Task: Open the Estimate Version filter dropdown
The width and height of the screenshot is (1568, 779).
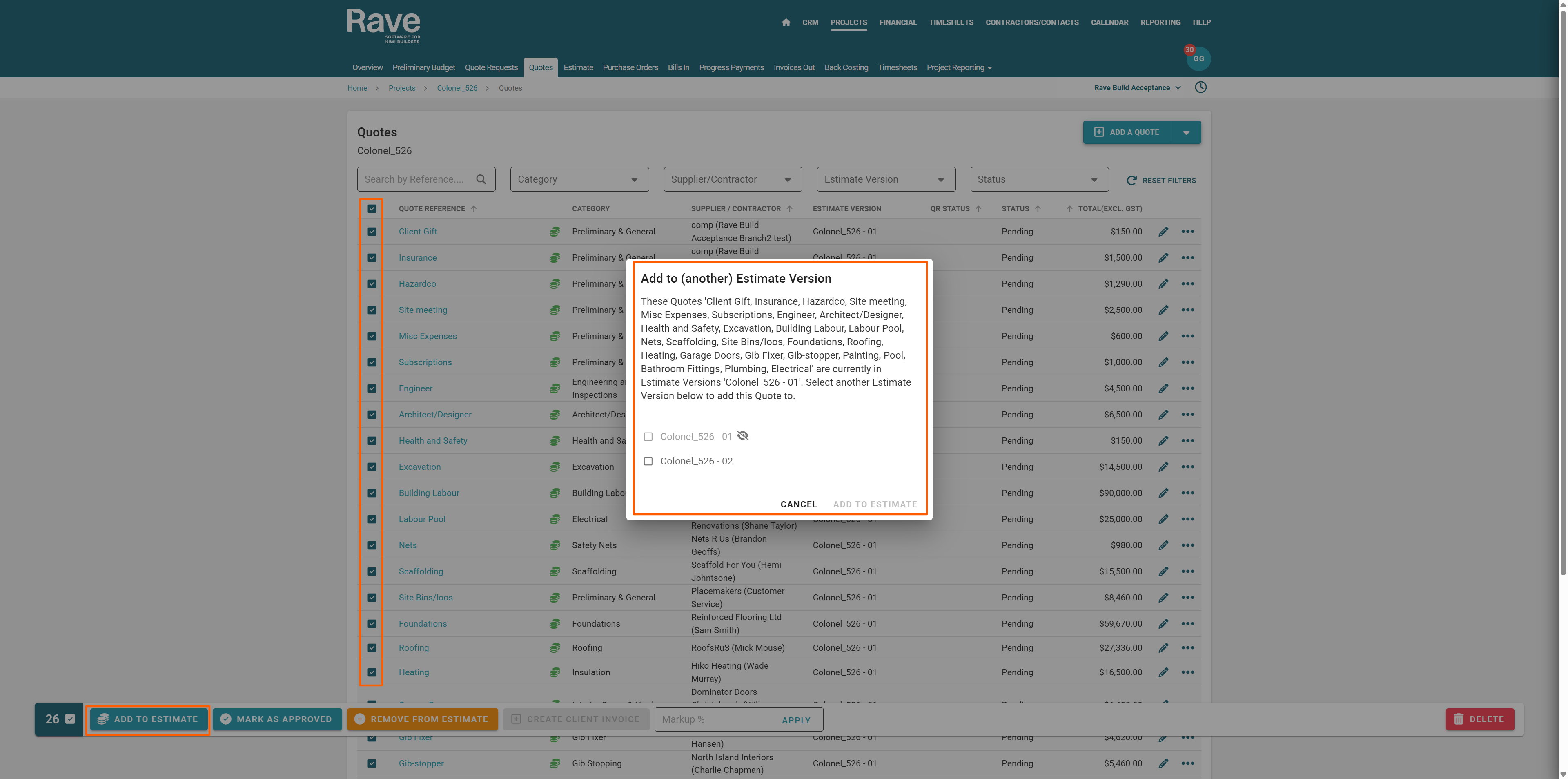Action: pos(885,179)
